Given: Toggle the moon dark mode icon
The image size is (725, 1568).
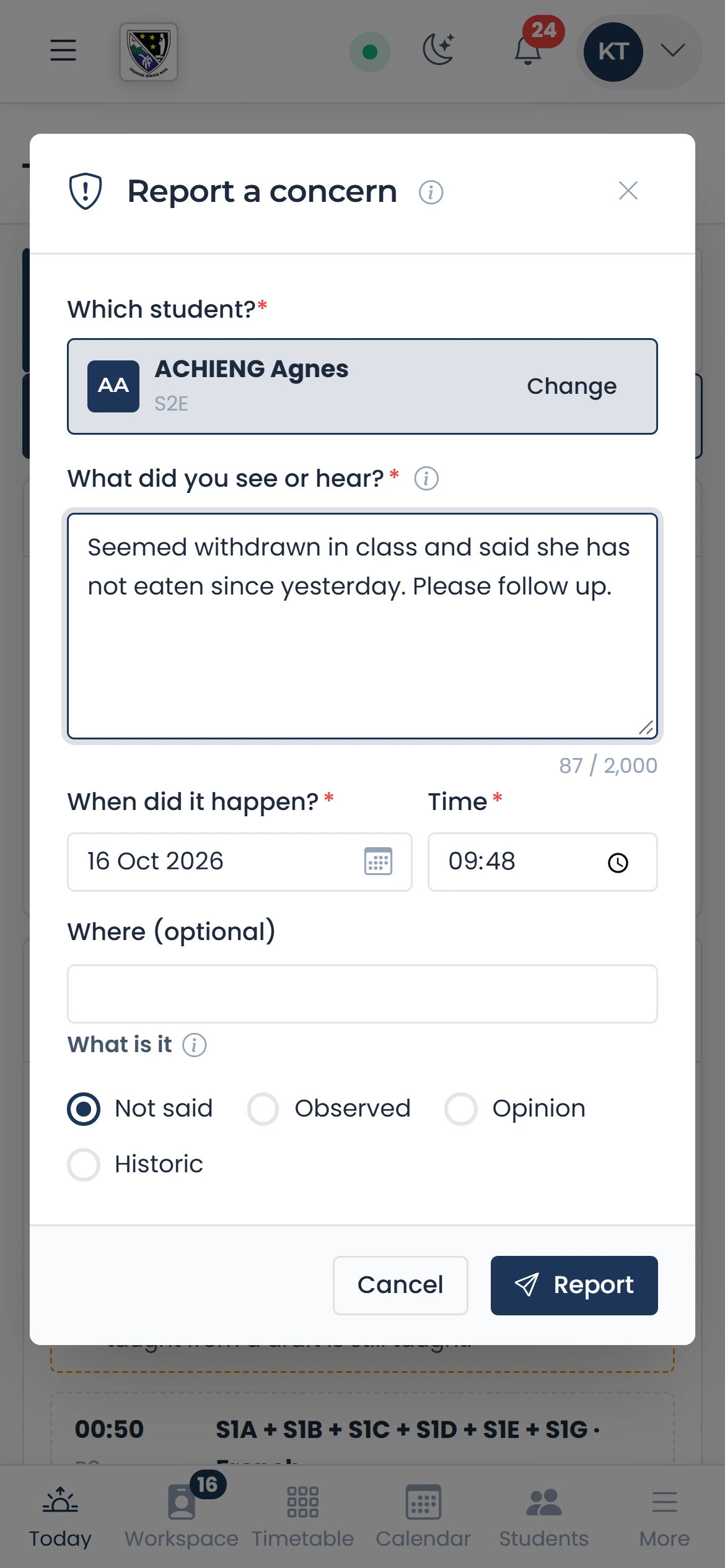Looking at the screenshot, I should [x=439, y=51].
